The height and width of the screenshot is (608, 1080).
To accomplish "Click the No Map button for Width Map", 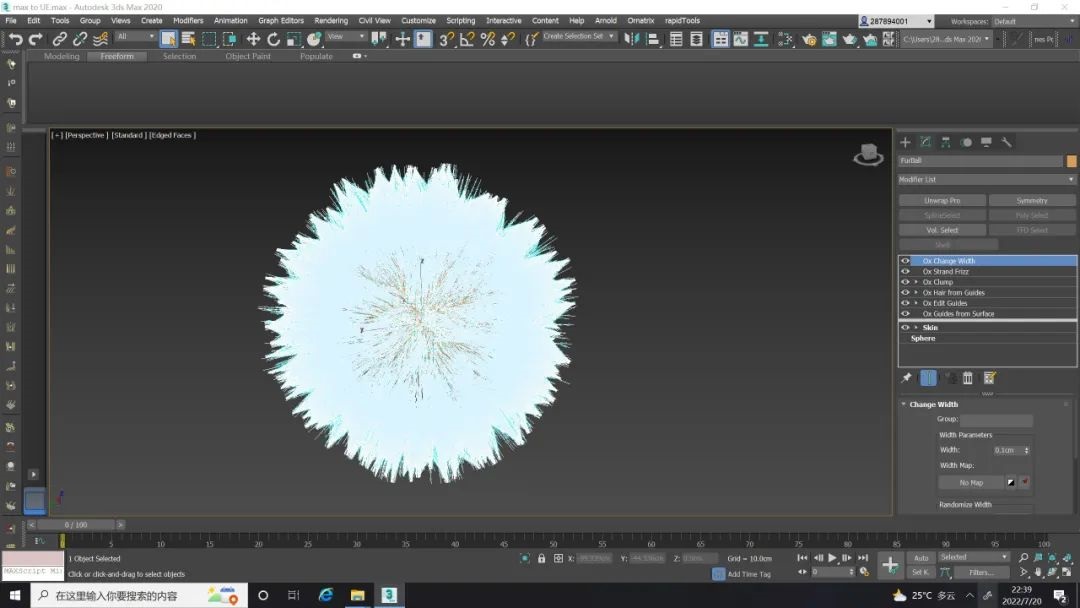I will tap(971, 483).
